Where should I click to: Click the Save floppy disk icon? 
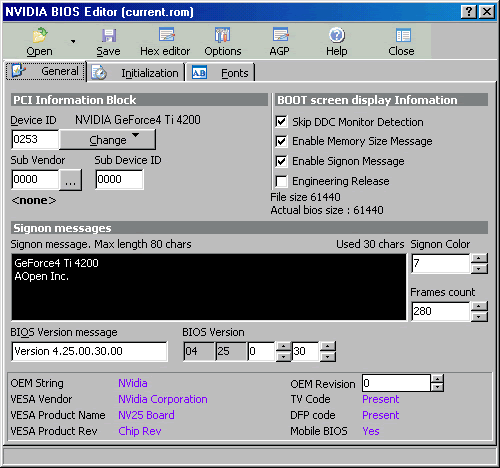click(x=109, y=35)
